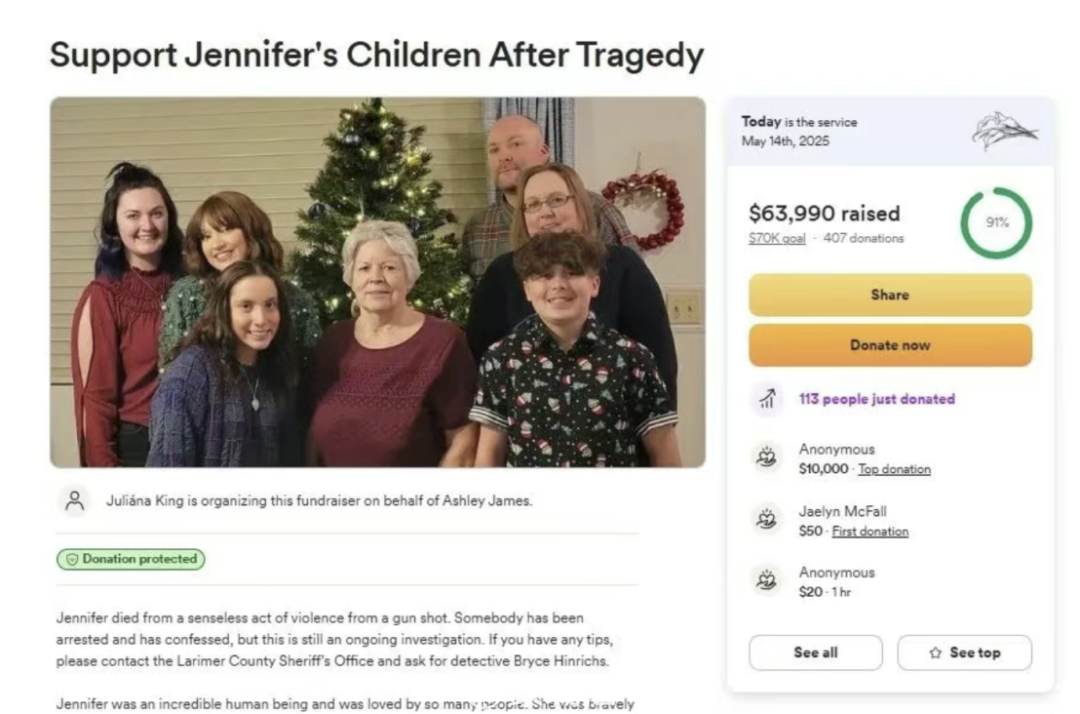The image size is (1080, 714).
Task: Open the See all donations button
Action: [816, 652]
